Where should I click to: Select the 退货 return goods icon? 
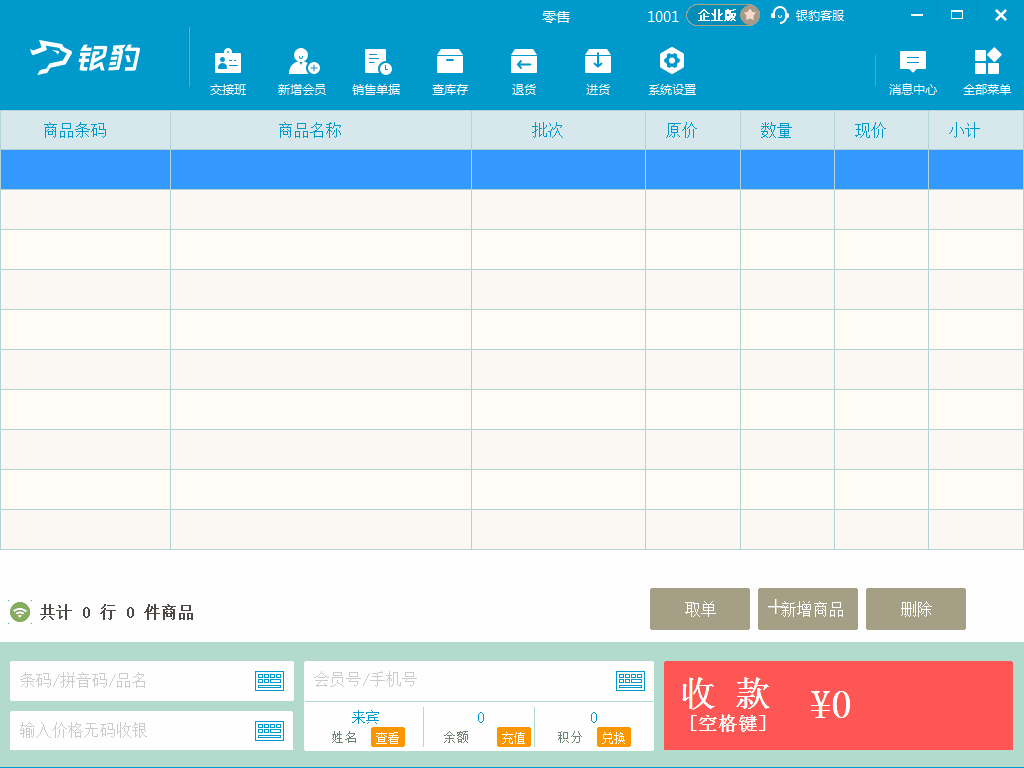(x=524, y=72)
